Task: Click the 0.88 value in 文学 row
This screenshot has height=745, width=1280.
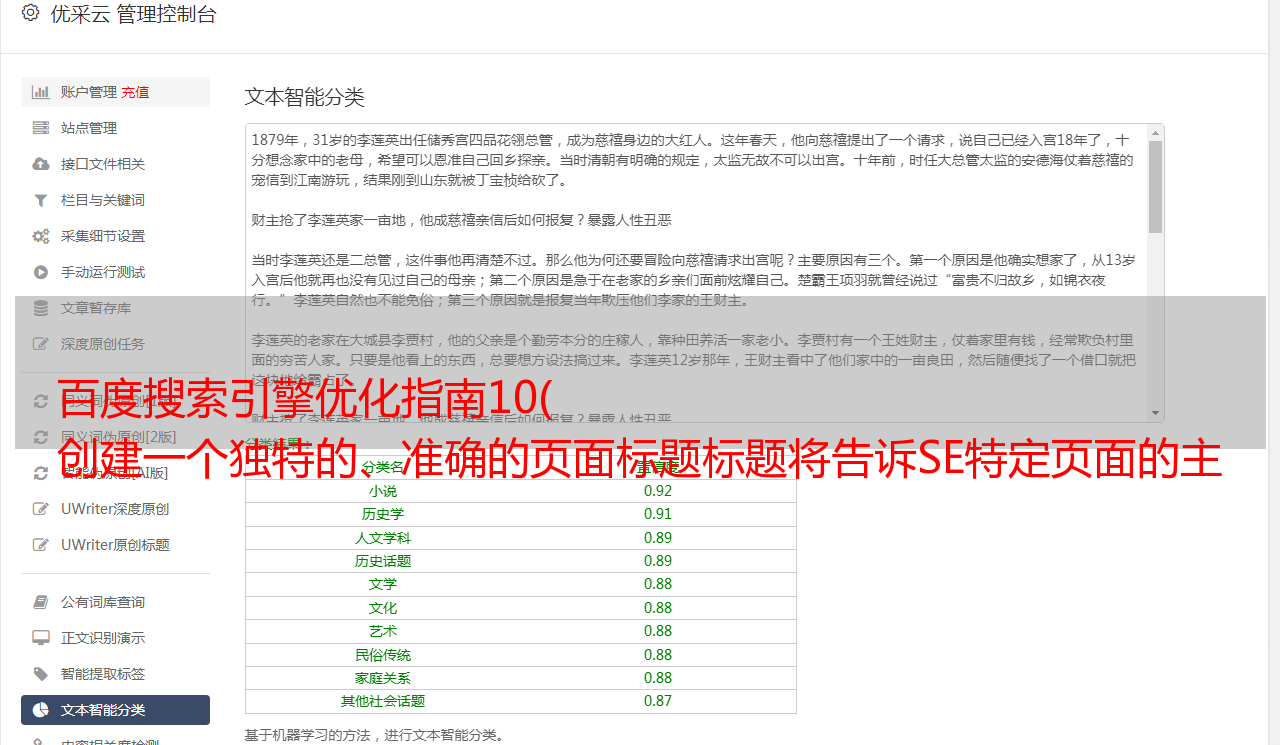Action: point(658,584)
